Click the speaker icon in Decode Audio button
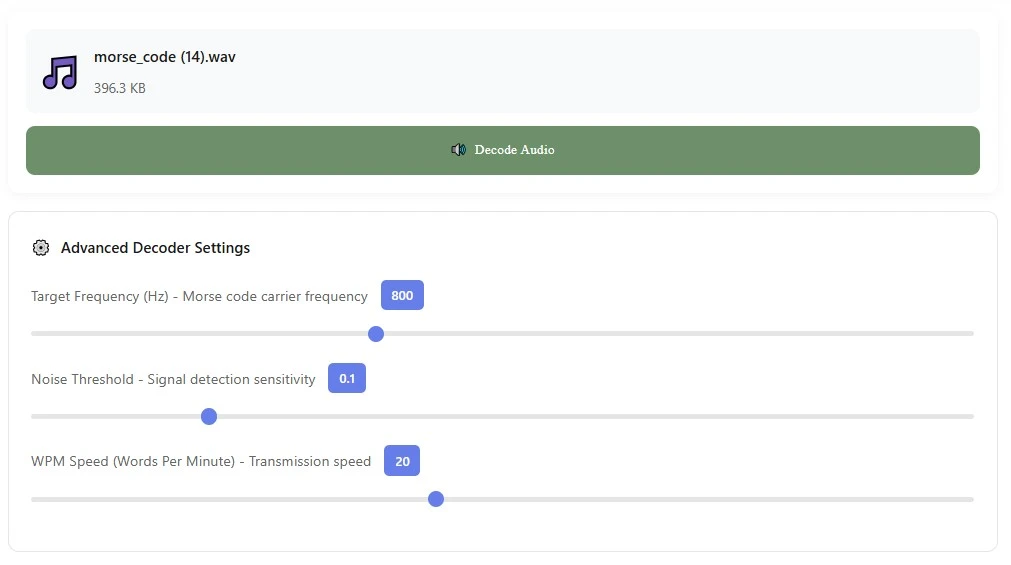Viewport: 1011px width, 565px height. click(x=458, y=150)
